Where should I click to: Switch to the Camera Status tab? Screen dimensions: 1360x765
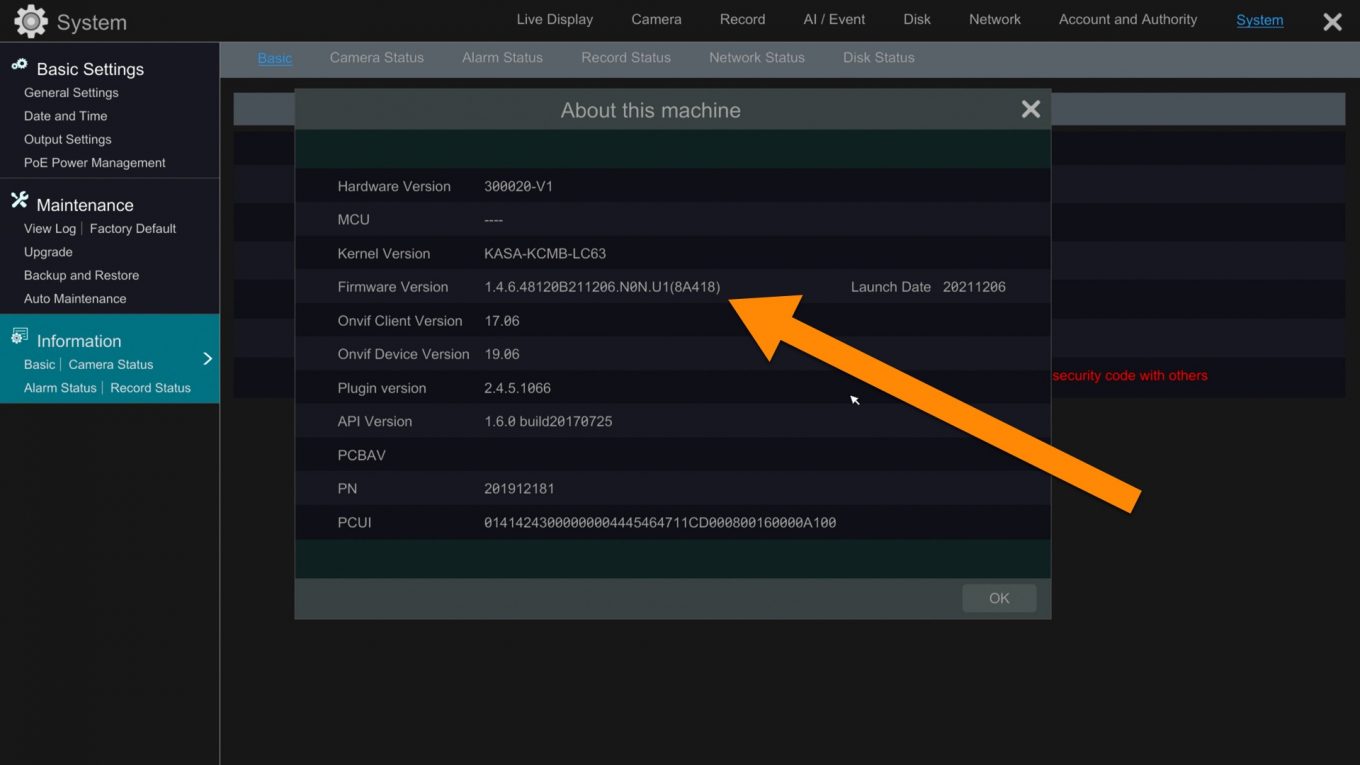pyautogui.click(x=377, y=57)
